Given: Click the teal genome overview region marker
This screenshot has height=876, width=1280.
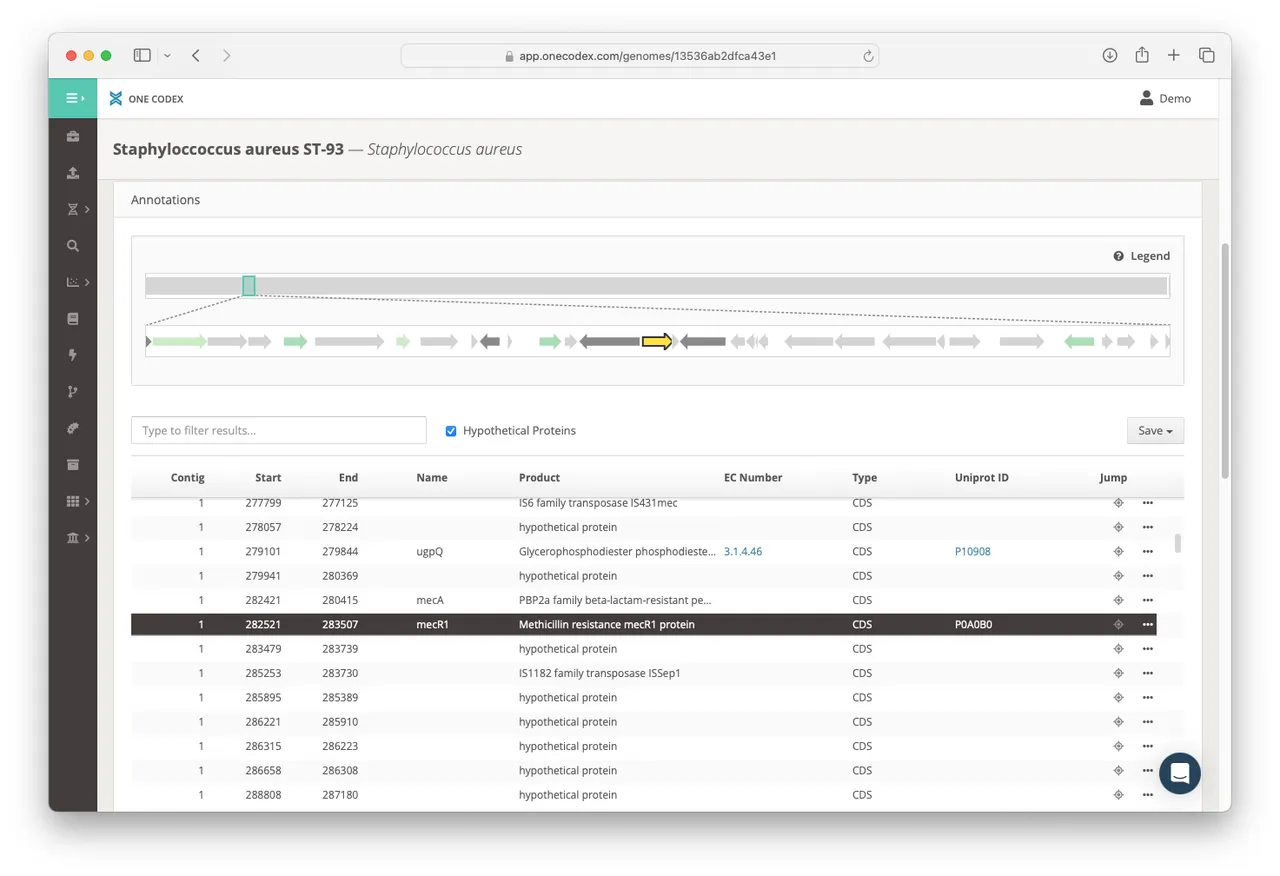Looking at the screenshot, I should click(249, 286).
